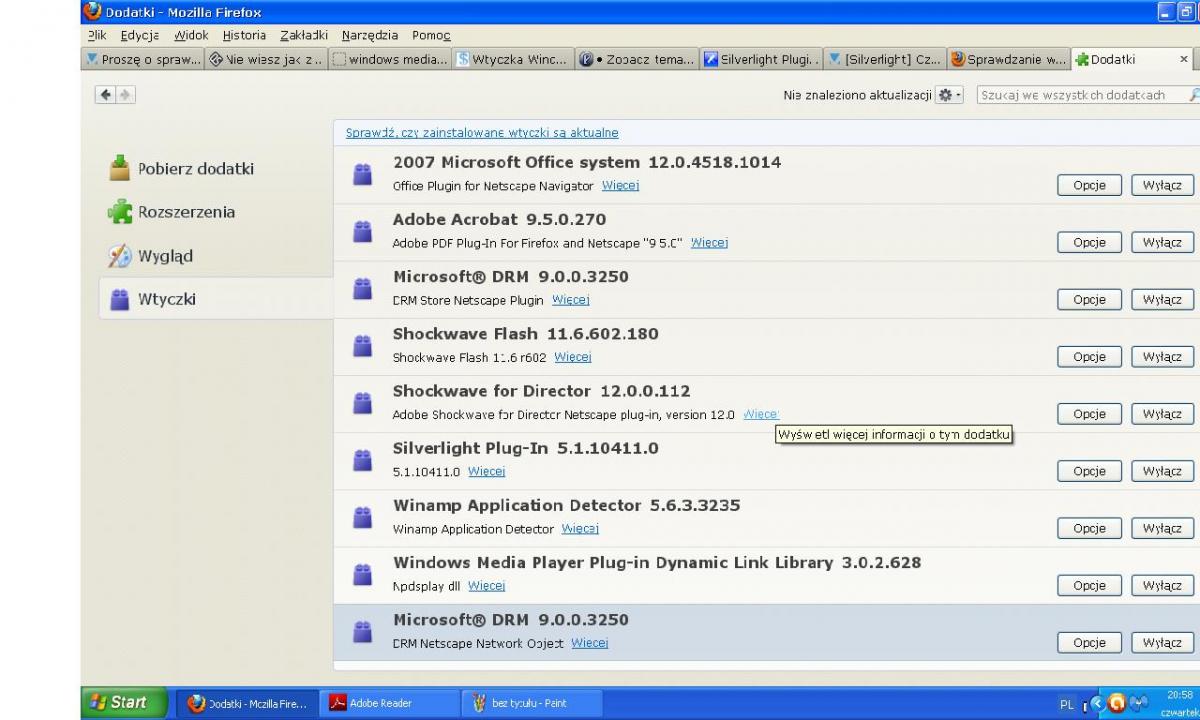Image resolution: width=1200 pixels, height=720 pixels.
Task: Open Opcje for Silverlight Plug-In
Action: click(x=1089, y=470)
